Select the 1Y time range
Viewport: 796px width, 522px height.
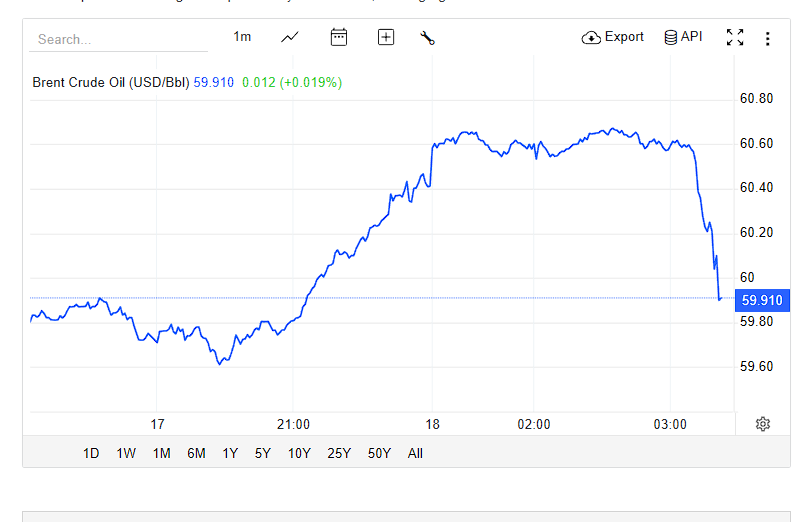230,453
